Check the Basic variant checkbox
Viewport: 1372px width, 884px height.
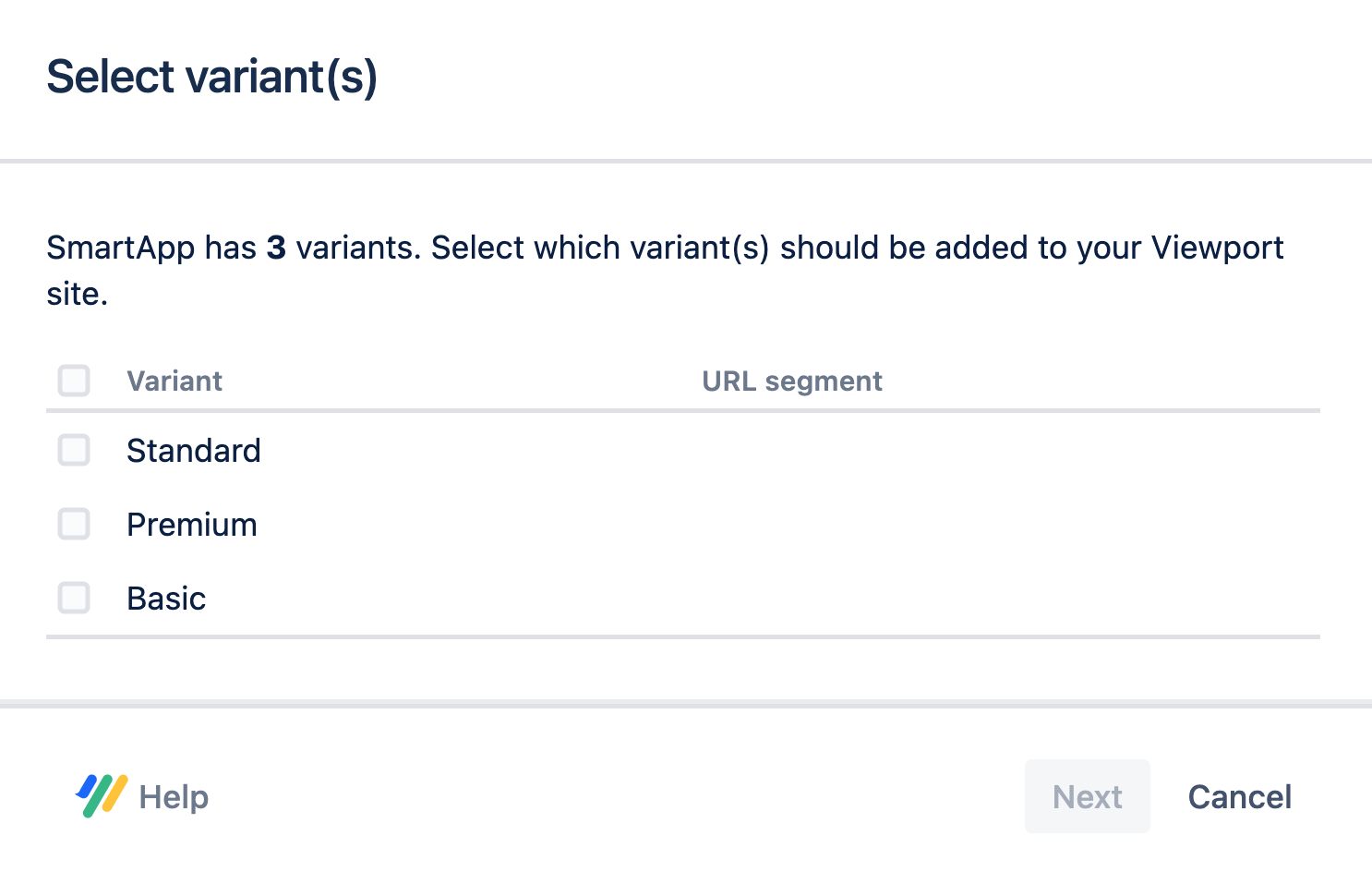tap(74, 599)
